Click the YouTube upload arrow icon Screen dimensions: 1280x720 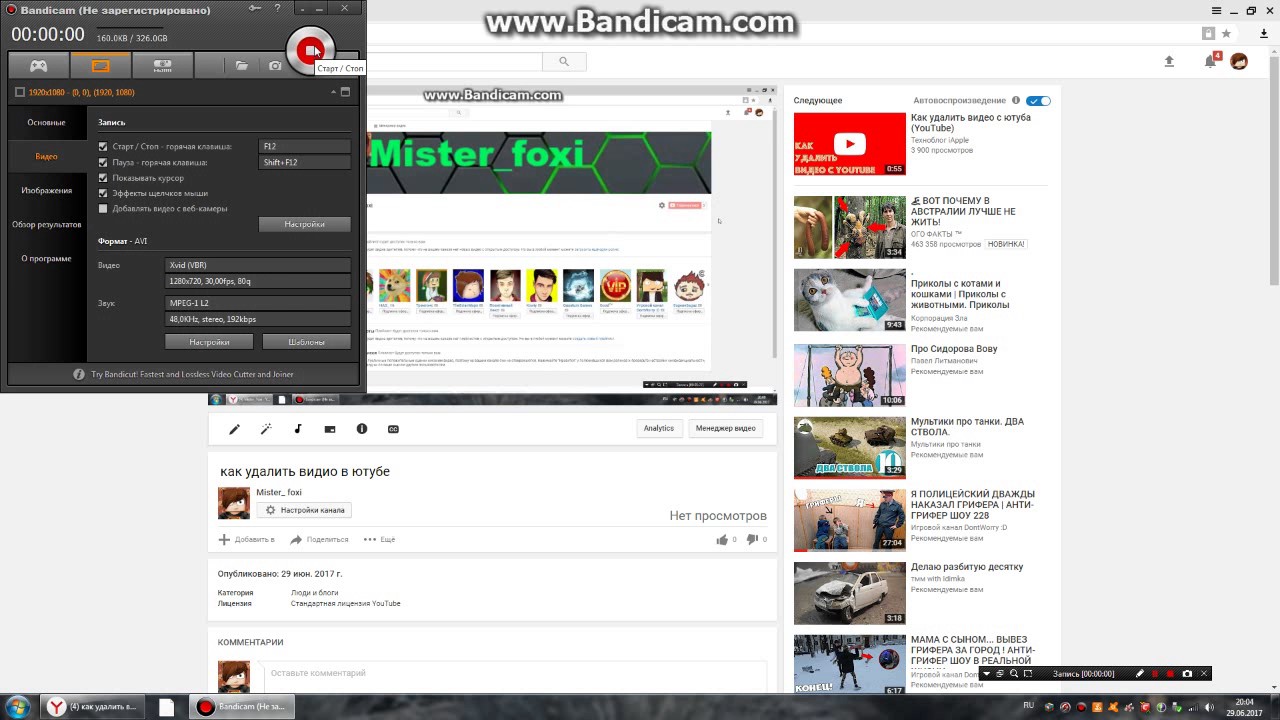[1169, 61]
